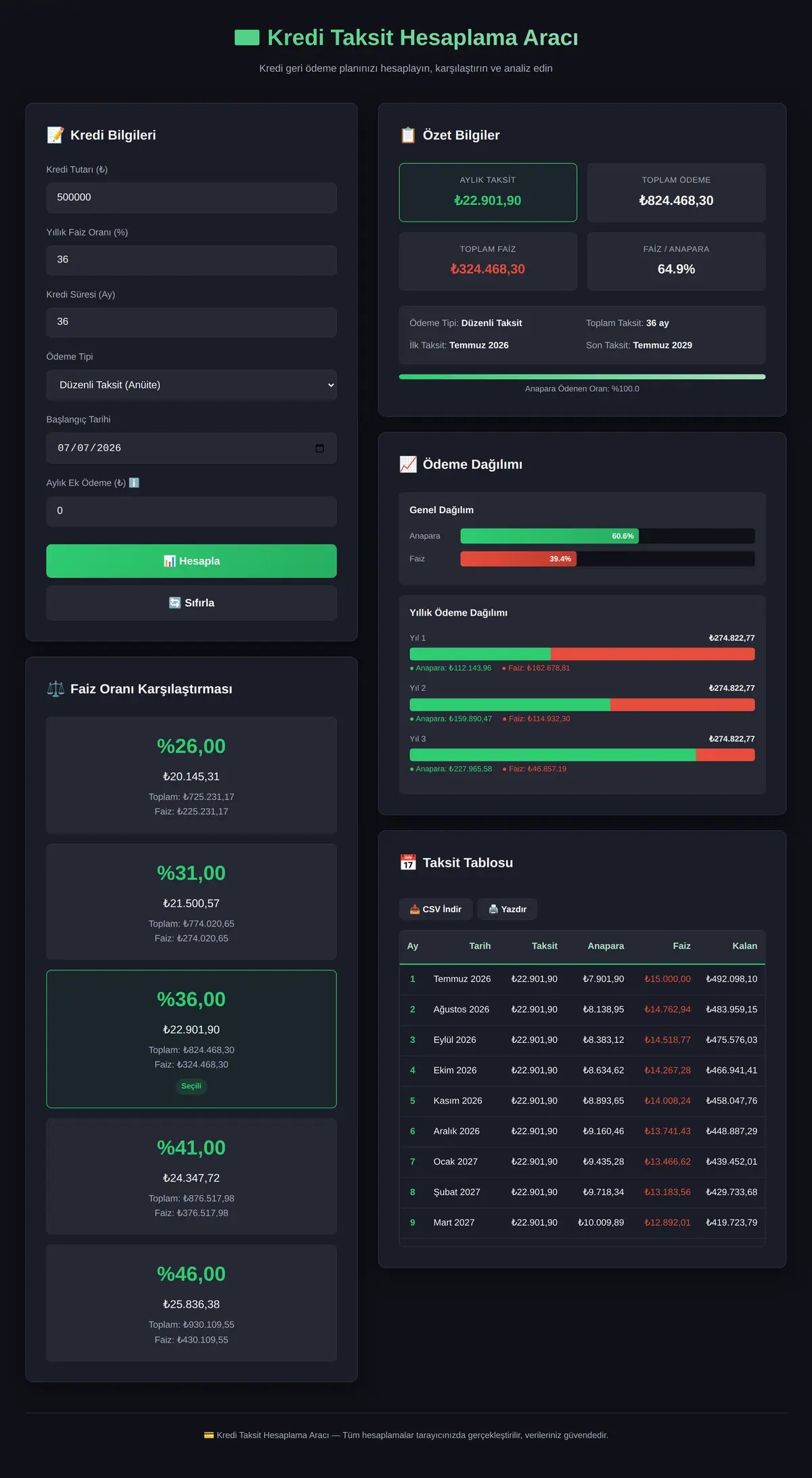812x1478 pixels.
Task: Open the date picker calendar icon
Action: (x=320, y=448)
